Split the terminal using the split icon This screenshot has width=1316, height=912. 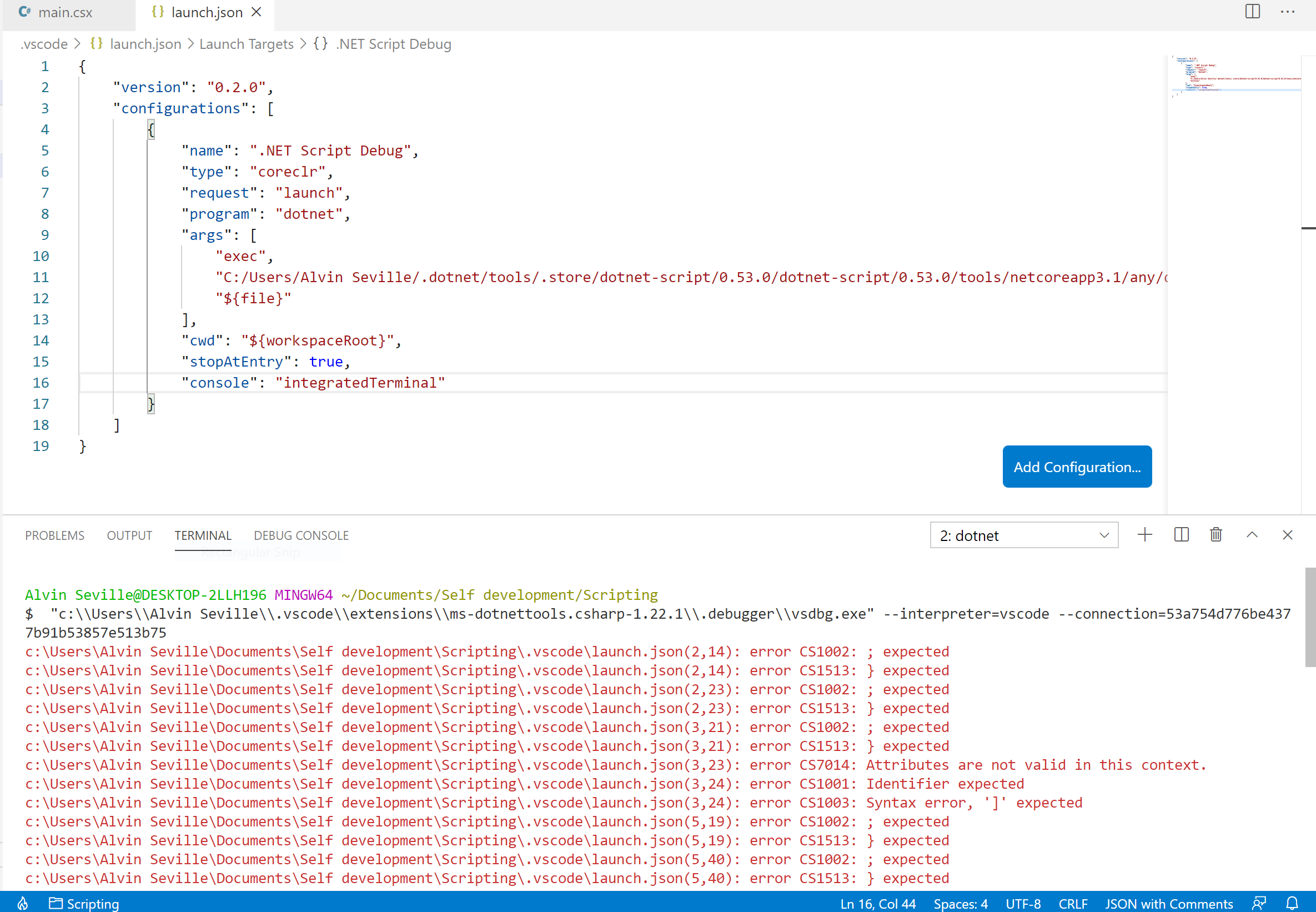[1181, 535]
